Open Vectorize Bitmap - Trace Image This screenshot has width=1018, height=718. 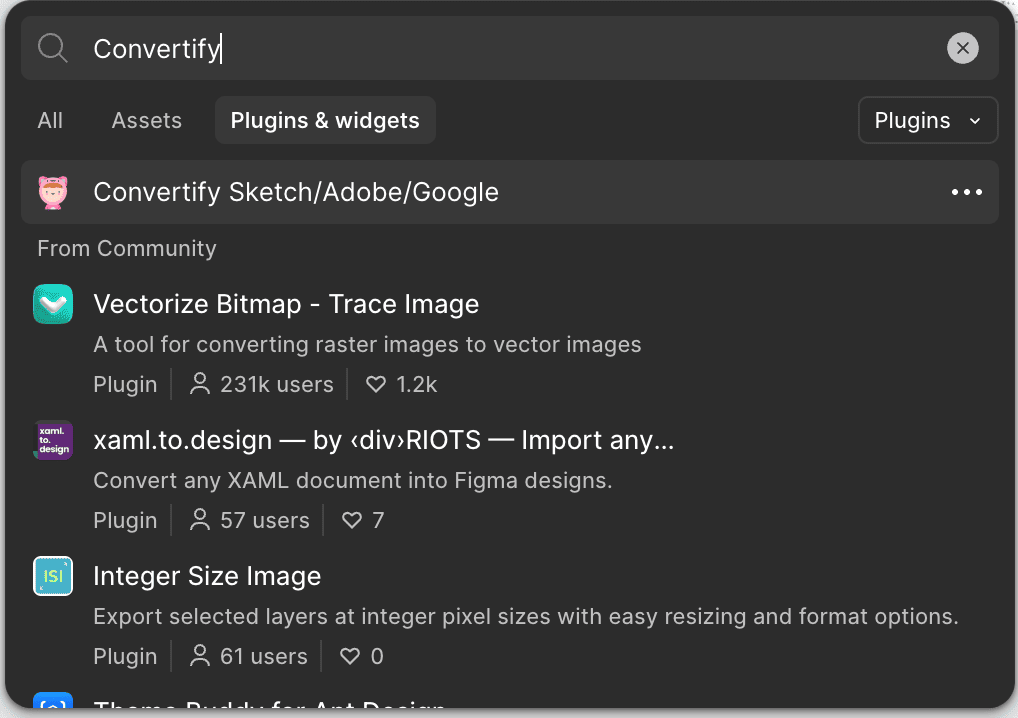coord(286,304)
